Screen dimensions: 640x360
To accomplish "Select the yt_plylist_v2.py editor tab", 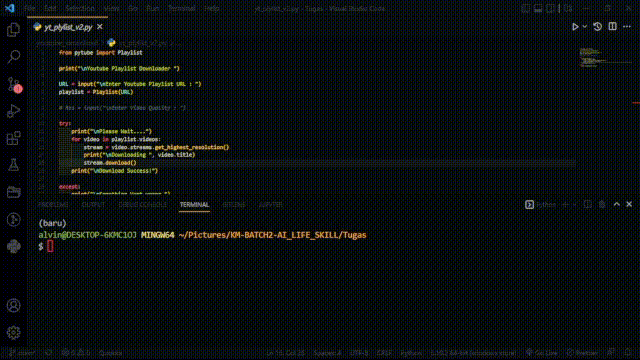I will [x=68, y=27].
